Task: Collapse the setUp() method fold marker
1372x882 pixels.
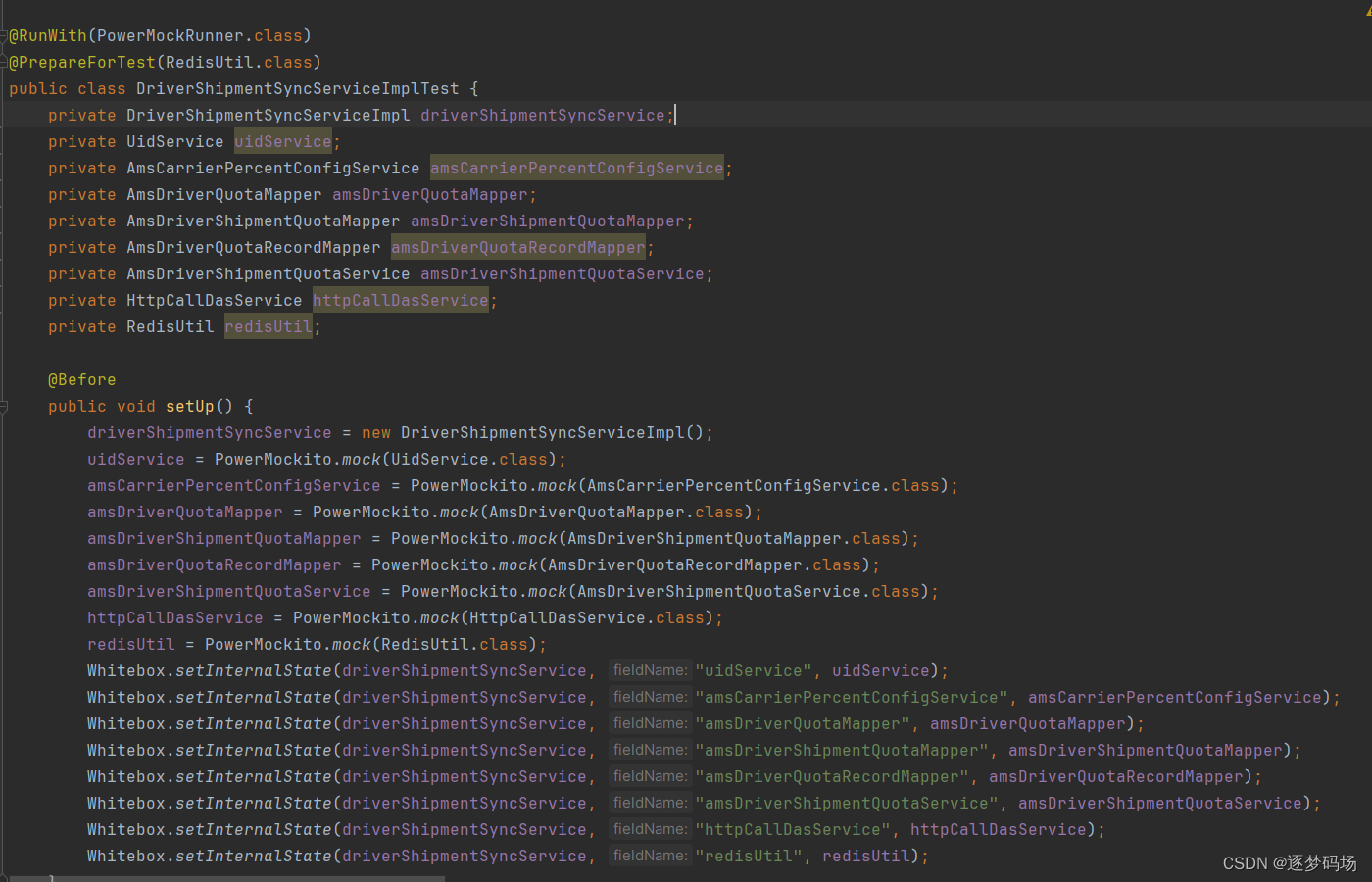Action: (x=4, y=407)
